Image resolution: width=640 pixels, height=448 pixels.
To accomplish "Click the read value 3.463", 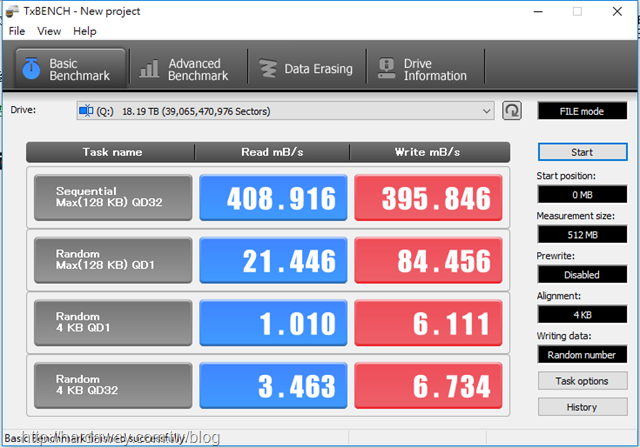I will [x=273, y=385].
